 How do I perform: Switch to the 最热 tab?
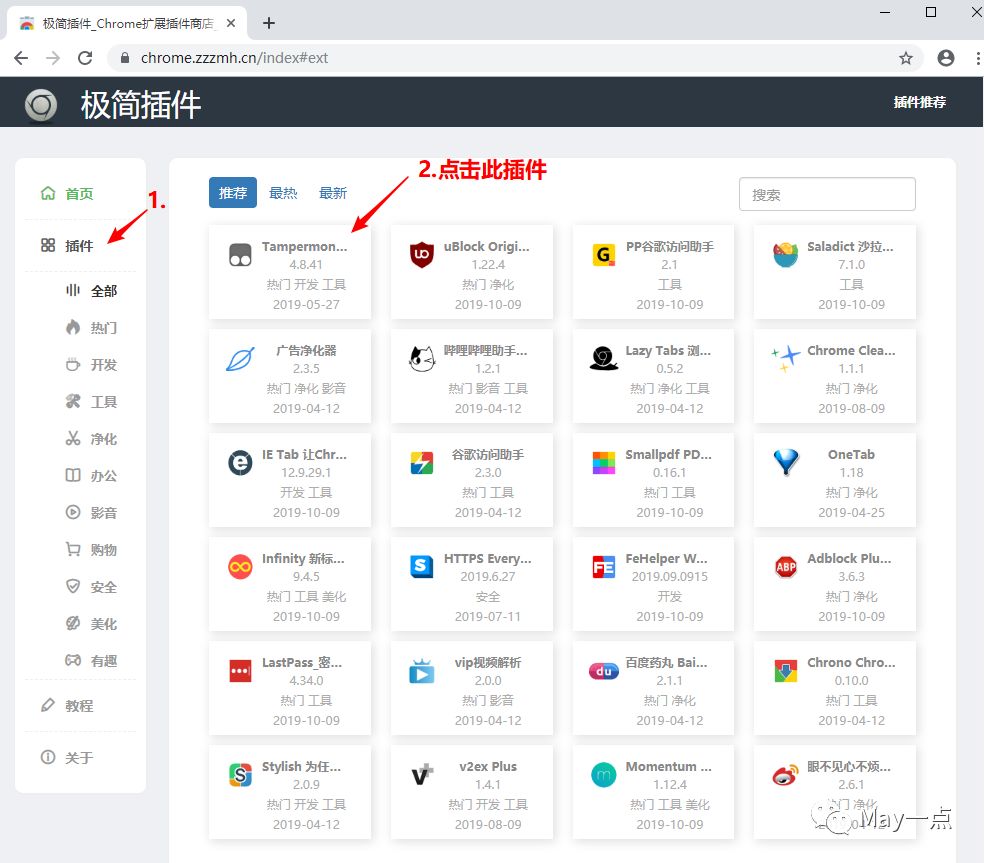[283, 193]
